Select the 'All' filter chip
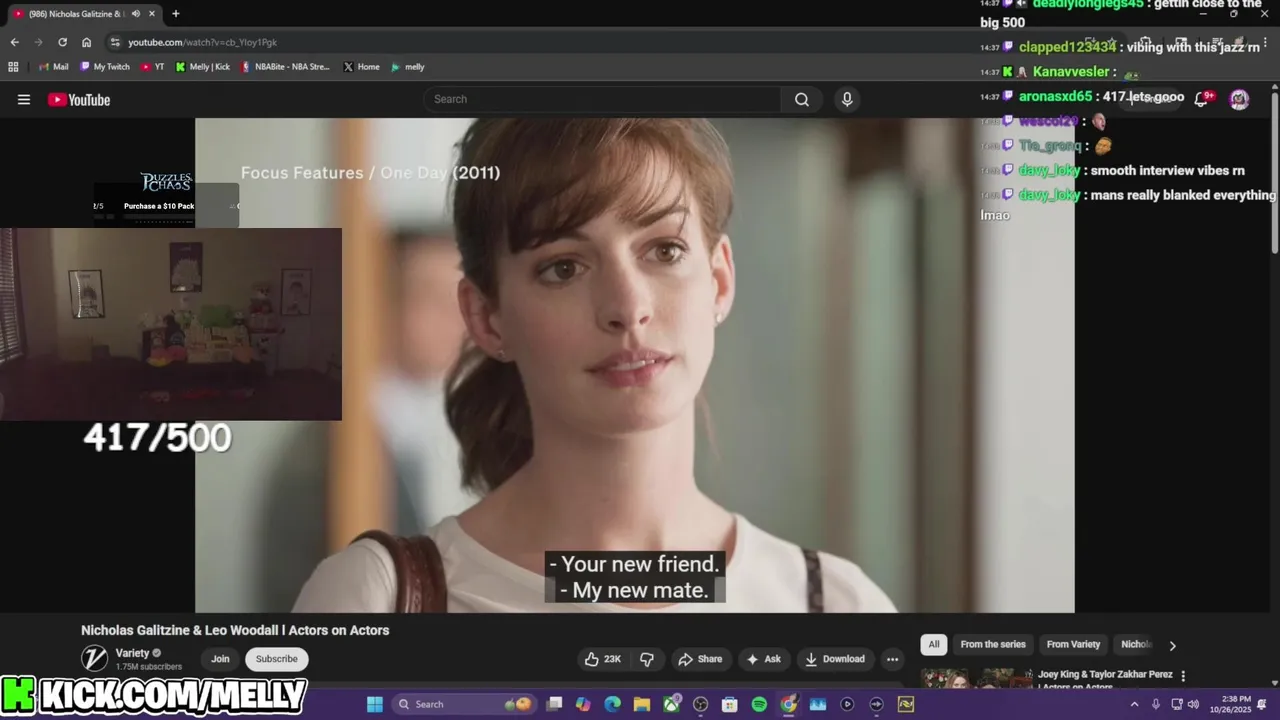Screen dimensions: 1280x720 coord(934,644)
